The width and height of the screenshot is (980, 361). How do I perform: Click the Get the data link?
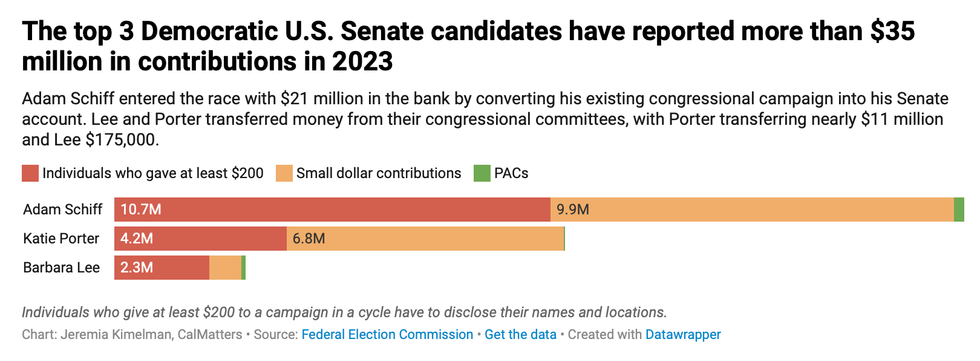(521, 334)
